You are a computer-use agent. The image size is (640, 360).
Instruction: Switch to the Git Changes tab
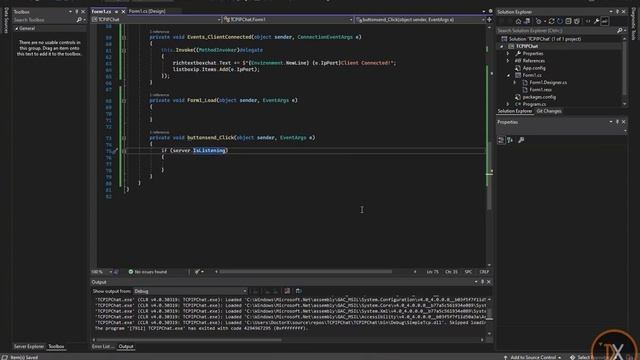coord(549,111)
